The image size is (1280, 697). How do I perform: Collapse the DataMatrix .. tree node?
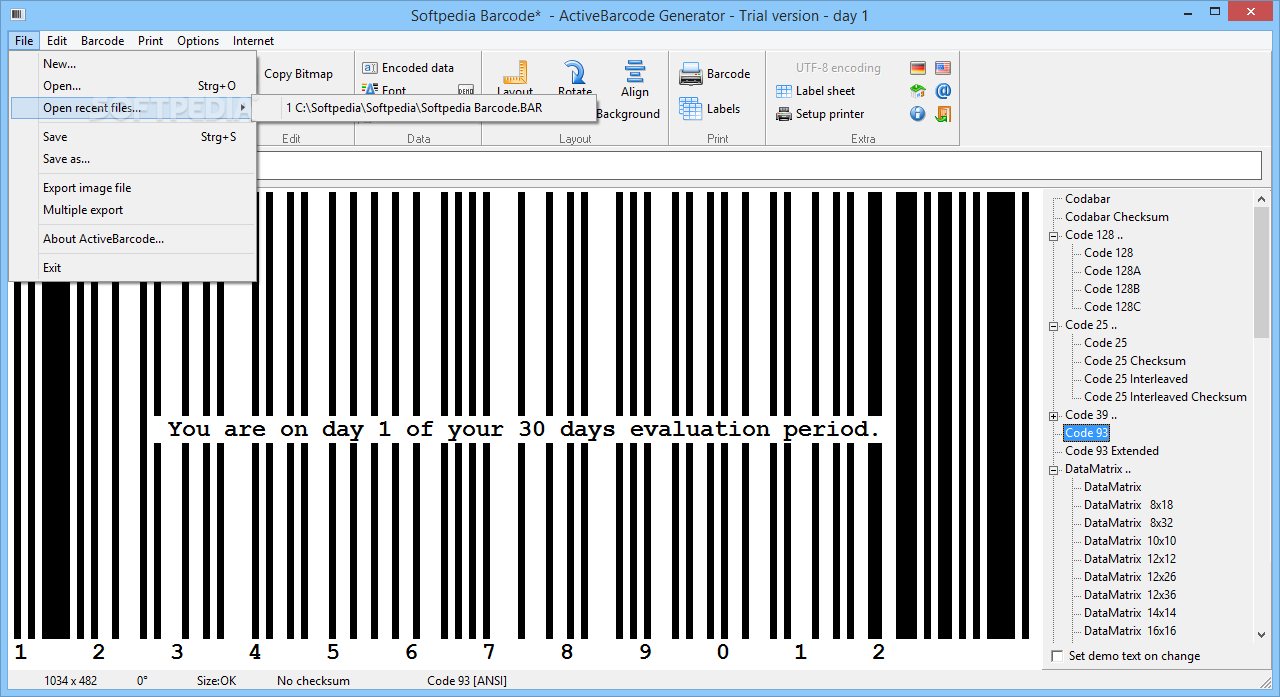coord(1054,469)
